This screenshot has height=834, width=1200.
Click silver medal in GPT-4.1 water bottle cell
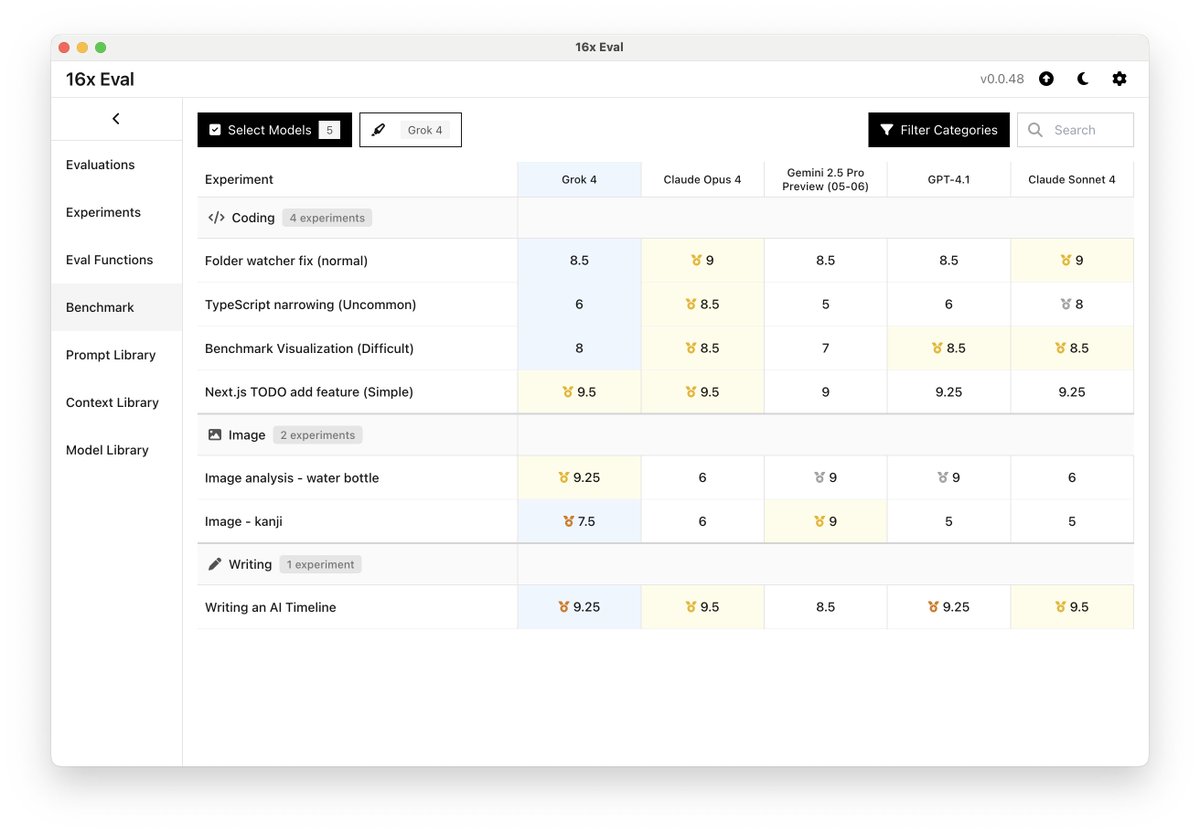pos(942,478)
